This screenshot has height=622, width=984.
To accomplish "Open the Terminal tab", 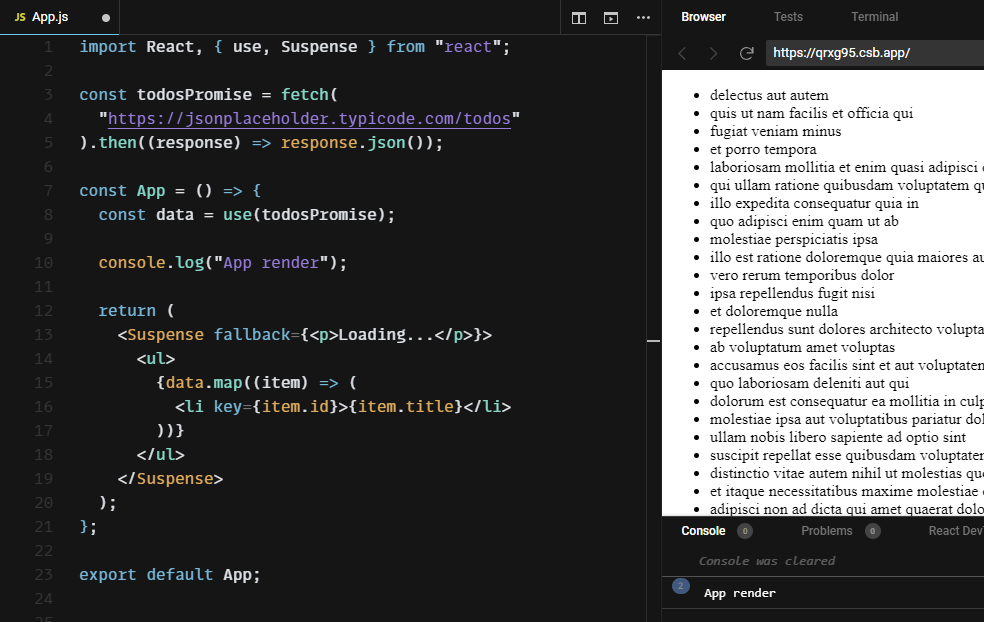I will (874, 16).
